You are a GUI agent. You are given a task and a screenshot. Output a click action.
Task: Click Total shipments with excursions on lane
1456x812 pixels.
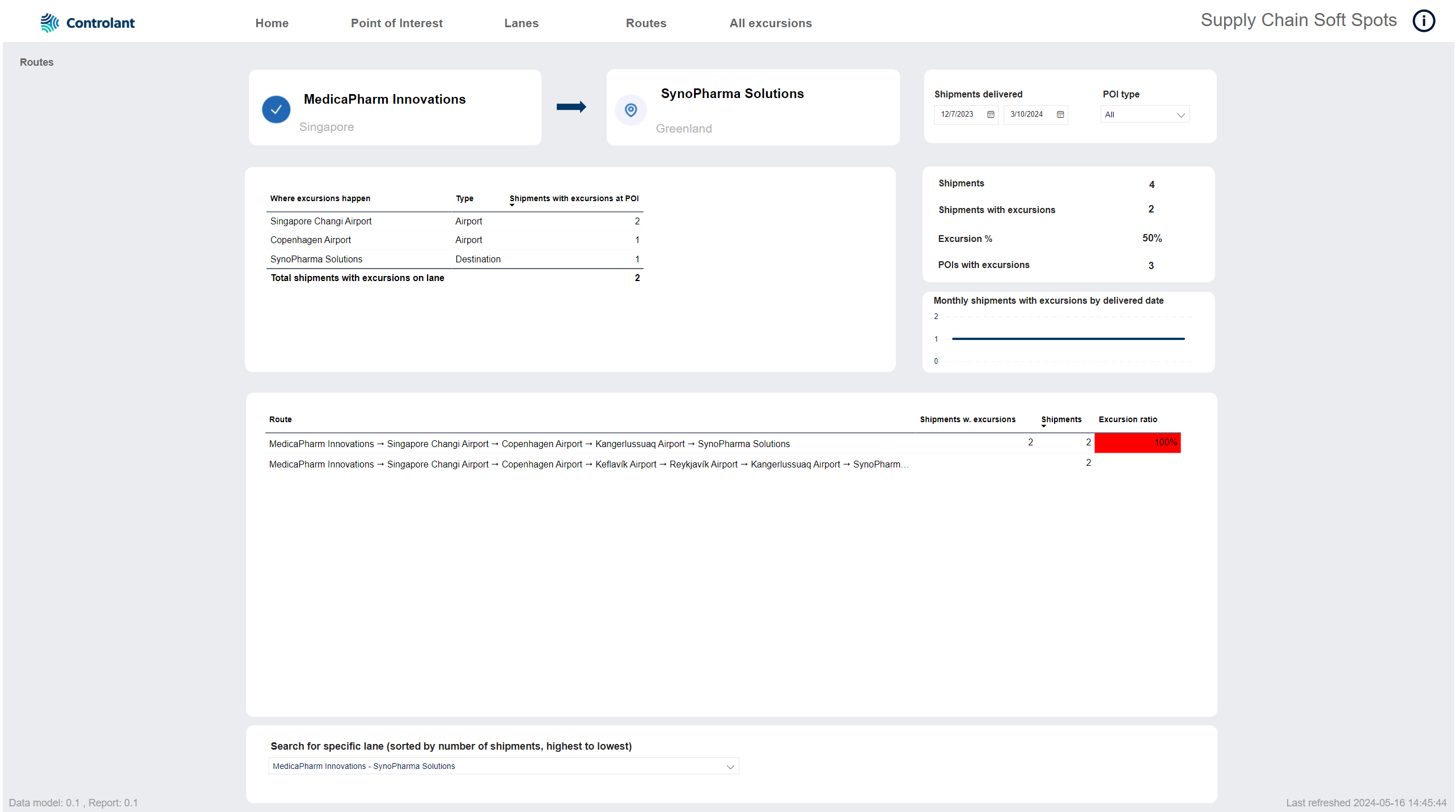coord(357,278)
